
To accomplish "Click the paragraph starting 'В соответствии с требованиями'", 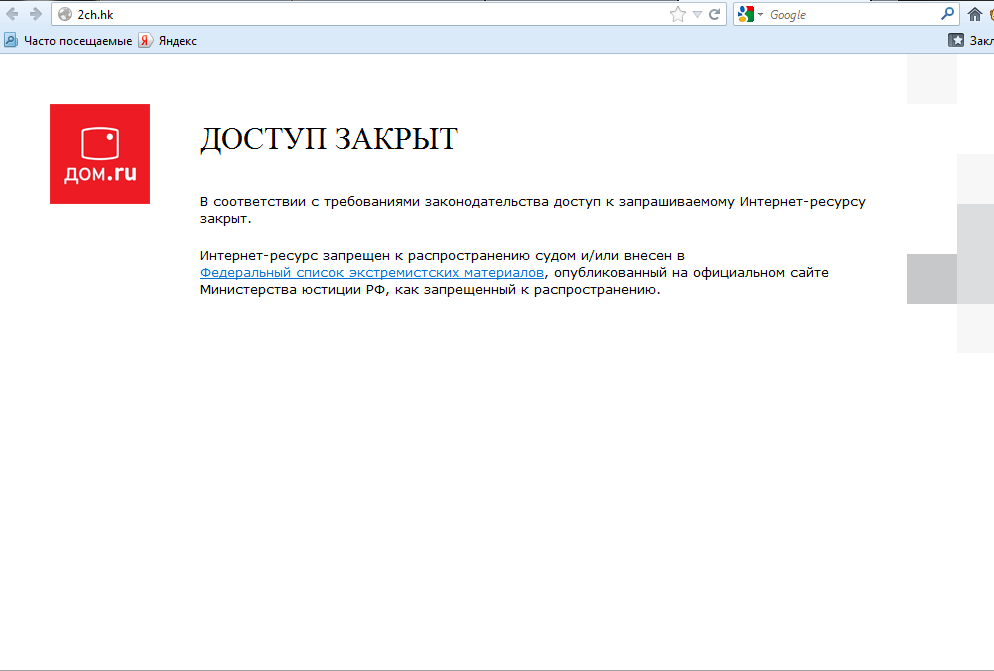I will pyautogui.click(x=532, y=210).
